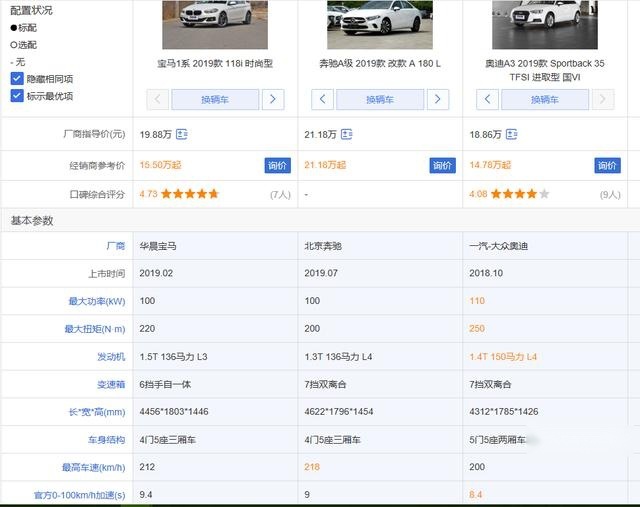Click 换辆车 under 宝马1系

pos(215,99)
